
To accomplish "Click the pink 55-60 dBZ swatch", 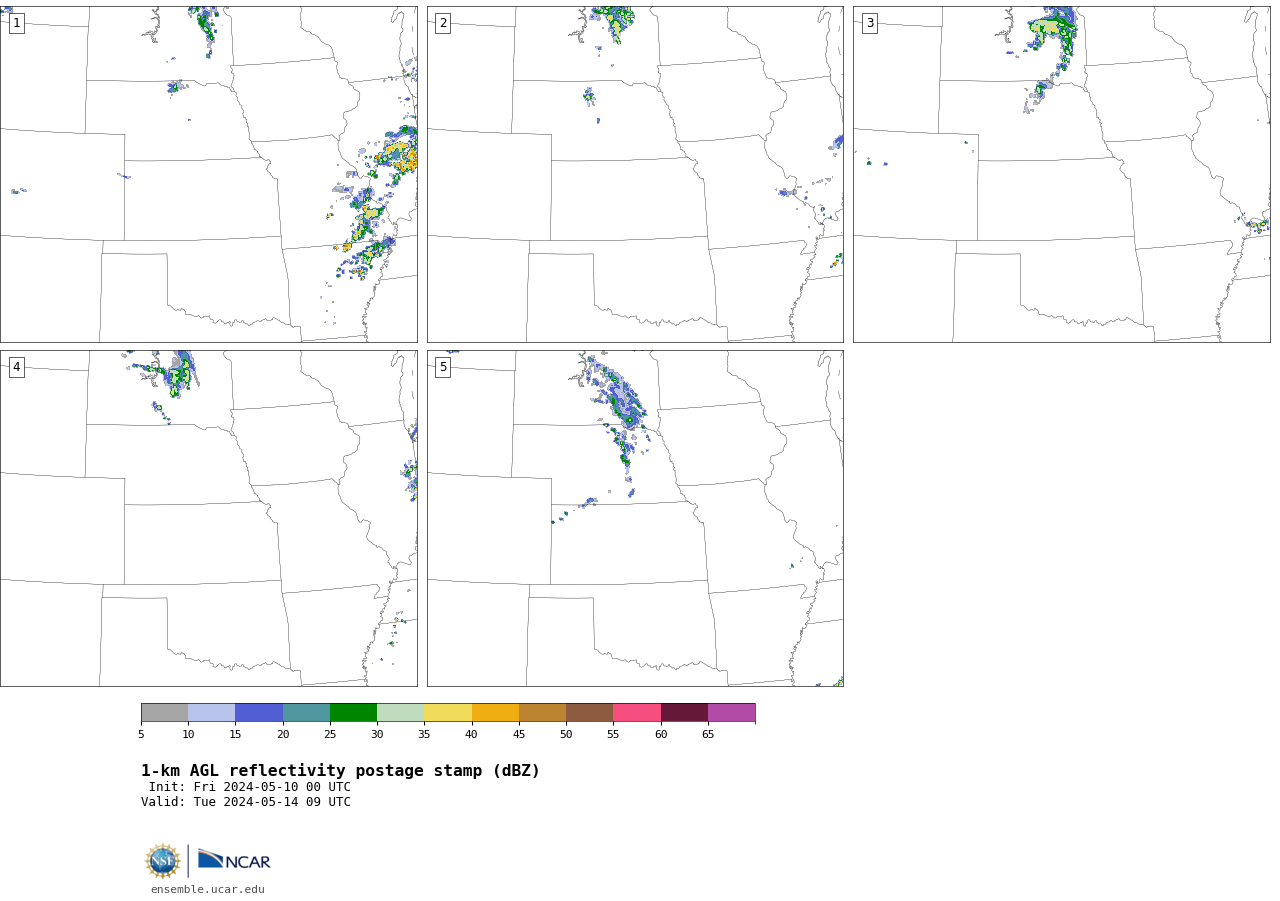I will [637, 712].
